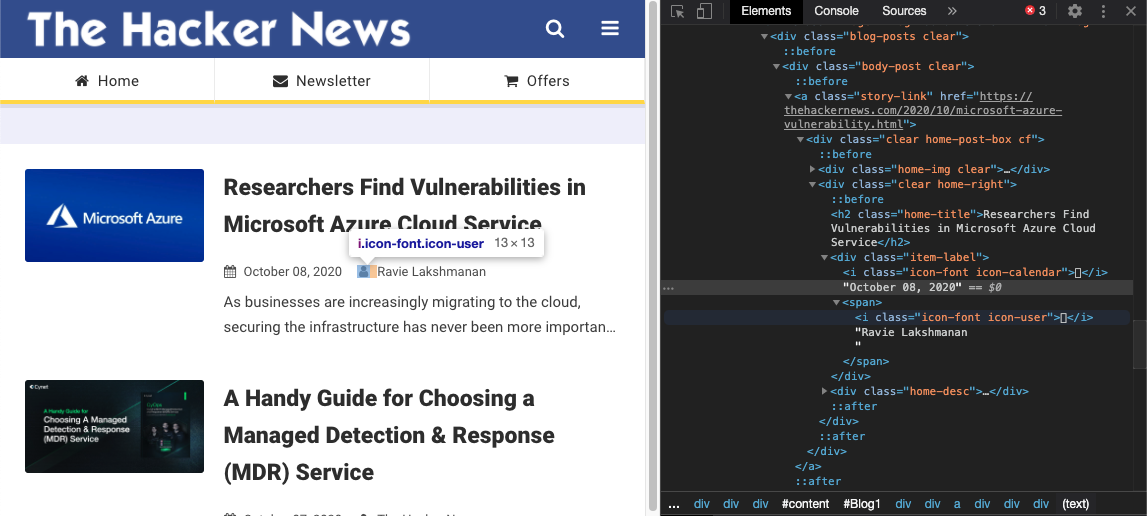1147x516 pixels.
Task: Click the Microsoft Azure article thumbnail
Action: [114, 215]
